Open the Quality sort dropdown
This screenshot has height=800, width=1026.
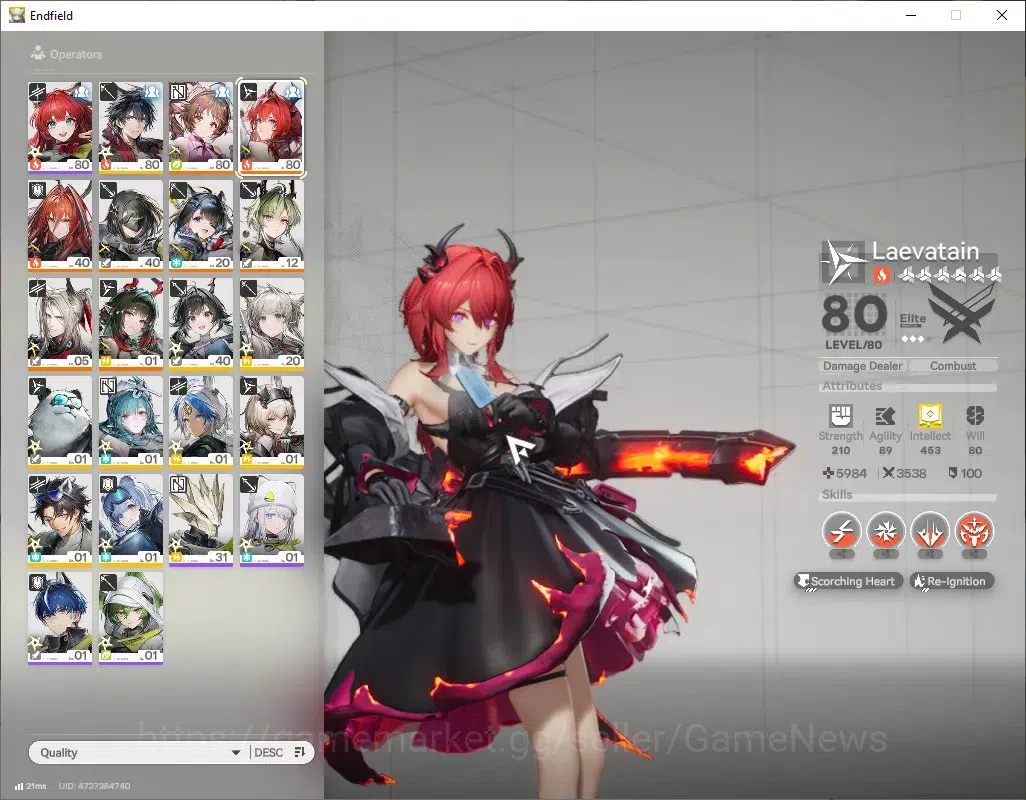click(139, 752)
